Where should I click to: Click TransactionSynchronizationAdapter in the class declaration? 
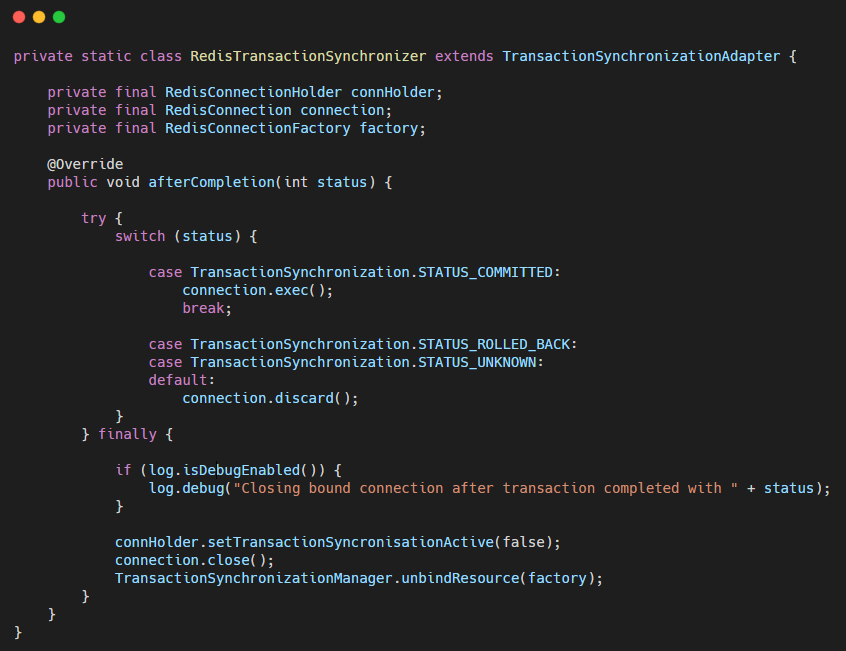[640, 56]
